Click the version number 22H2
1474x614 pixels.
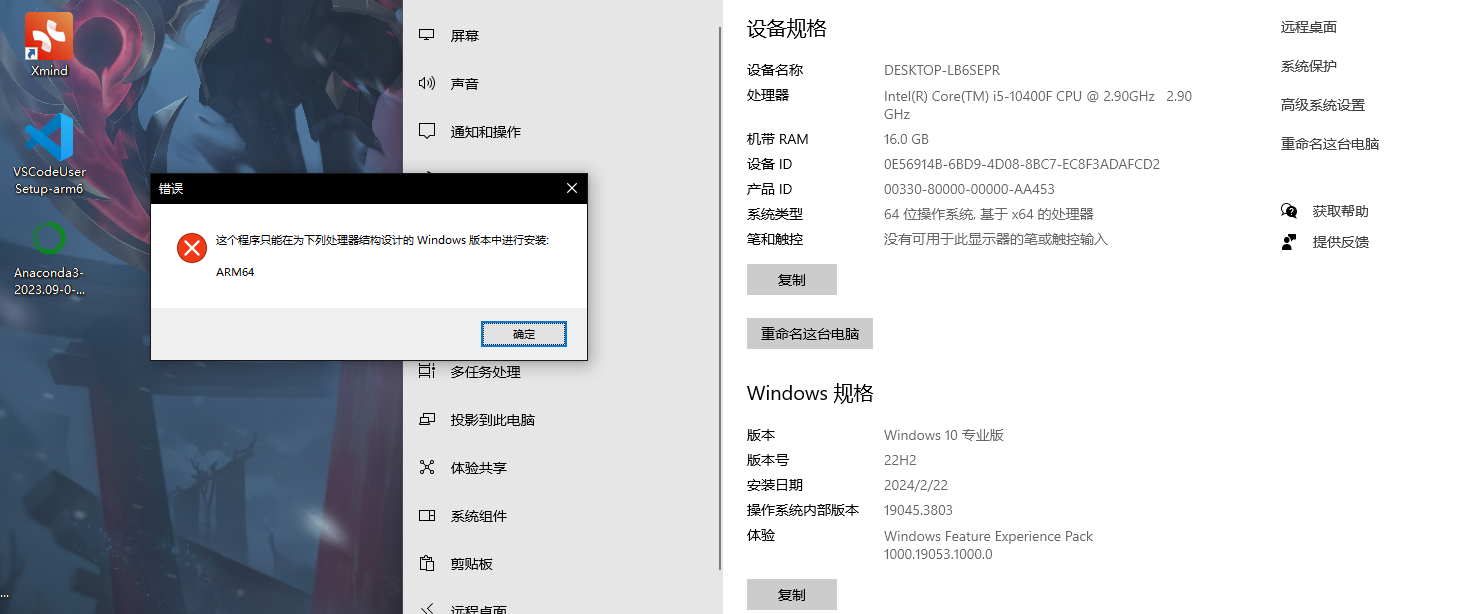(900, 460)
